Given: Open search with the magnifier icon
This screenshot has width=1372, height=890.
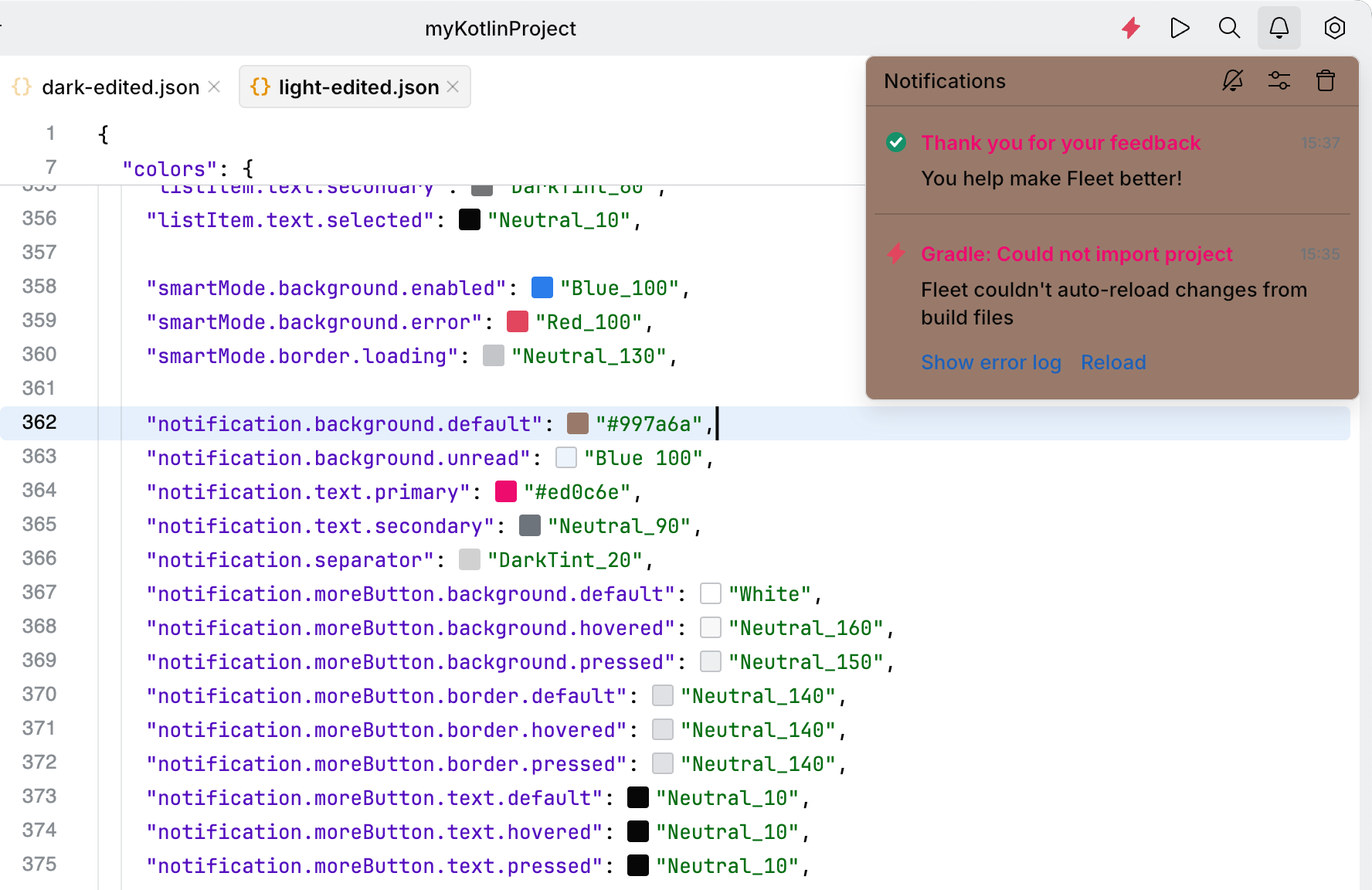Looking at the screenshot, I should pyautogui.click(x=1229, y=29).
